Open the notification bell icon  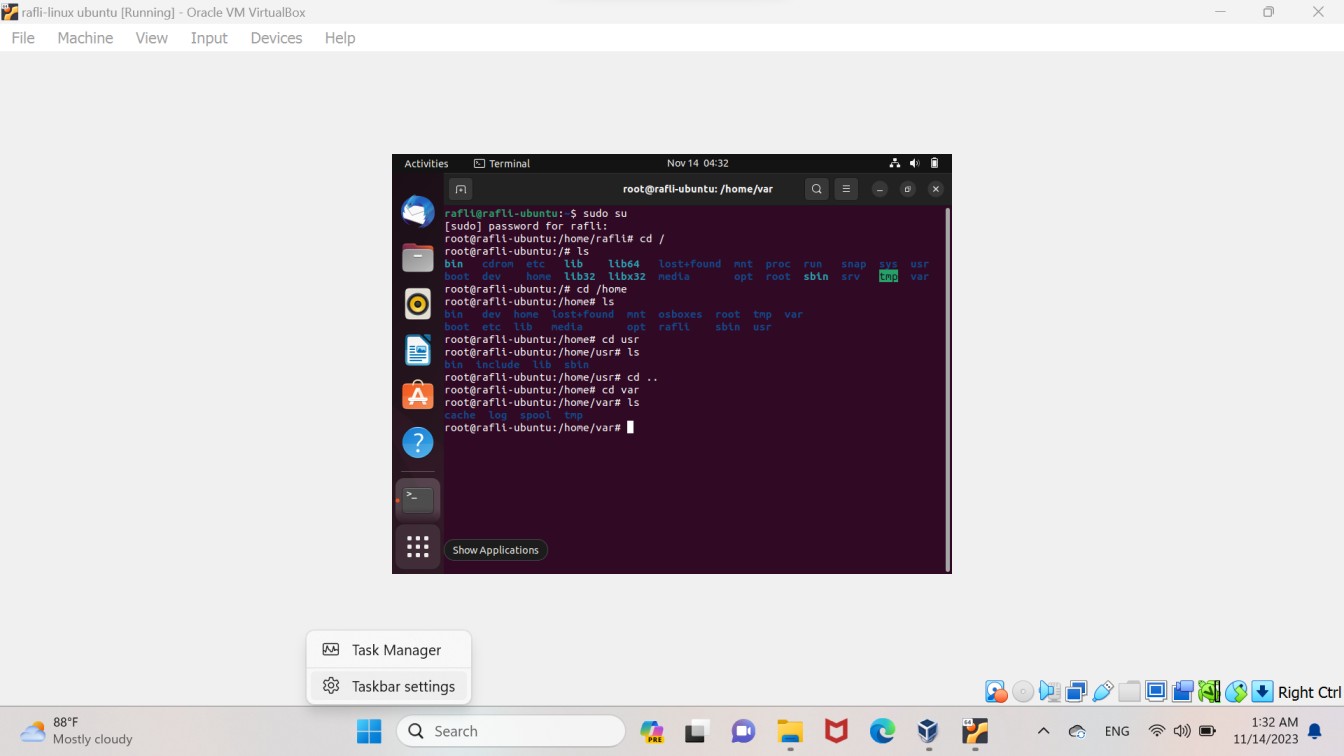1314,731
